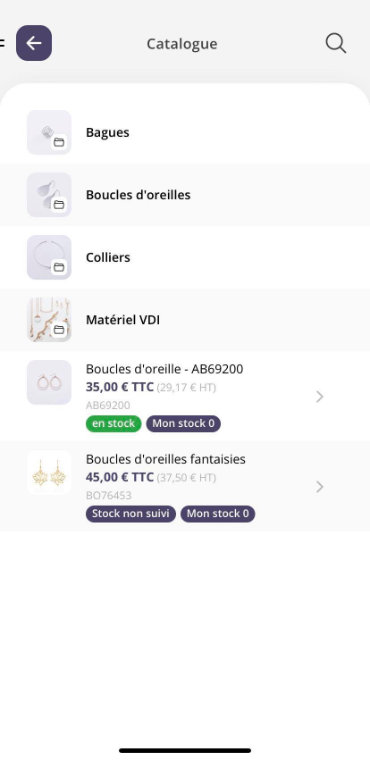The height and width of the screenshot is (760, 370).
Task: Click the 45,00 € TTC price
Action: pos(120,477)
